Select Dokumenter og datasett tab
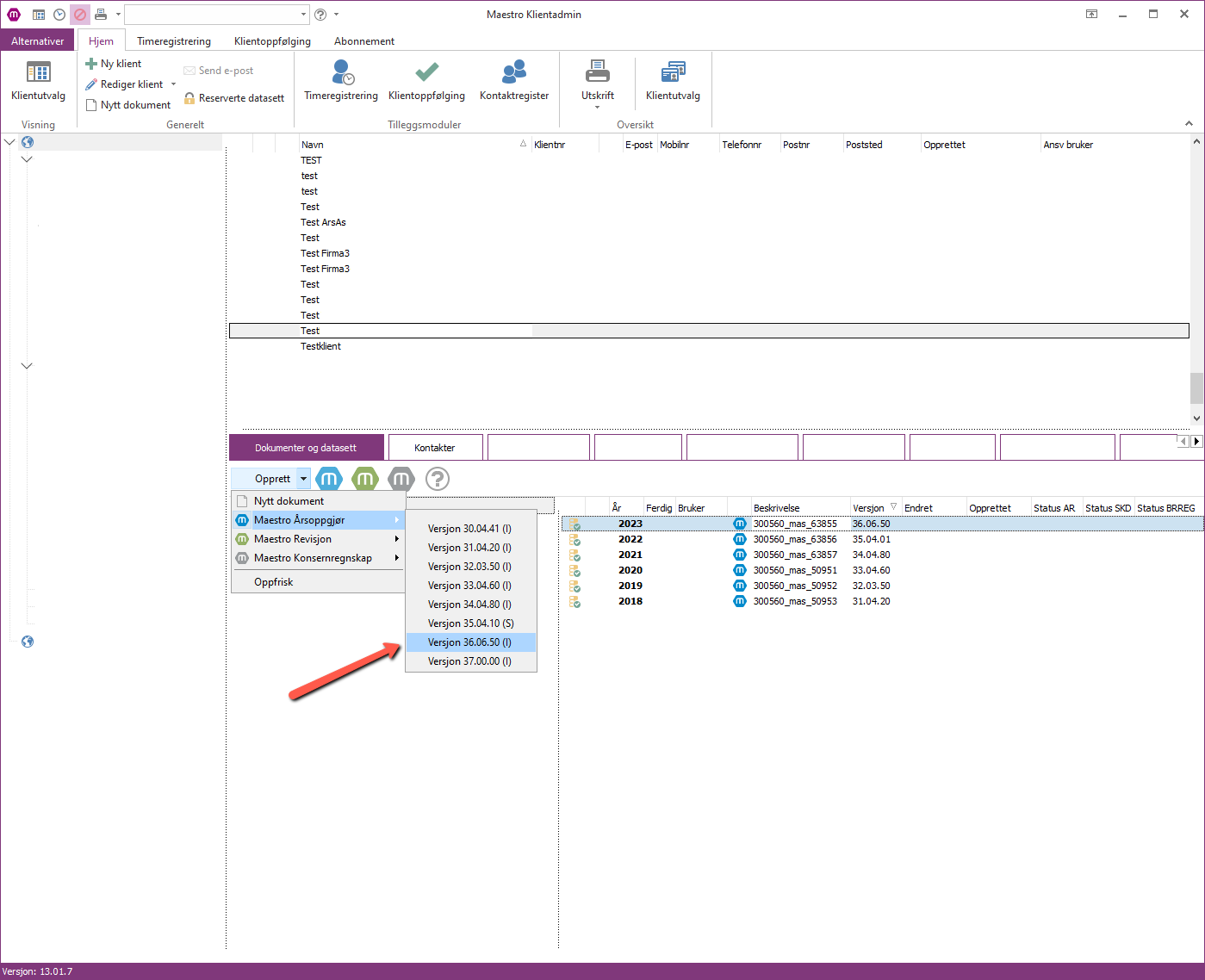Image resolution: width=1205 pixels, height=980 pixels. (x=306, y=448)
